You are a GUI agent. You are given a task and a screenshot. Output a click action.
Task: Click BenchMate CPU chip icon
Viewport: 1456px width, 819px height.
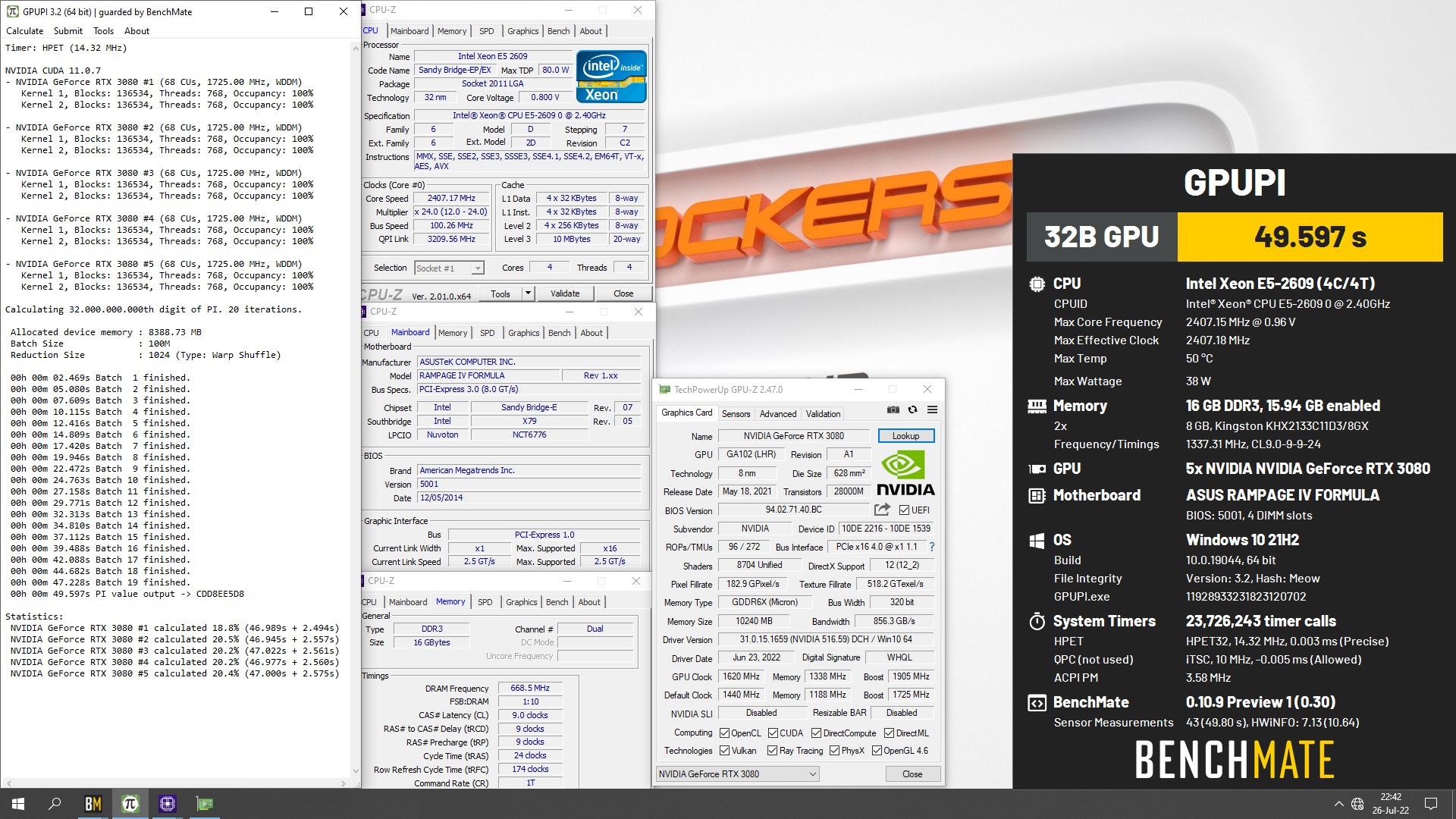pos(1037,284)
